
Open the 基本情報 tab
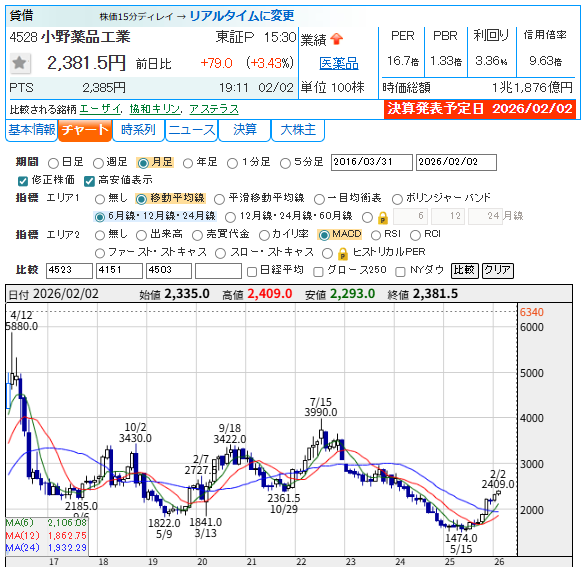pos(32,130)
